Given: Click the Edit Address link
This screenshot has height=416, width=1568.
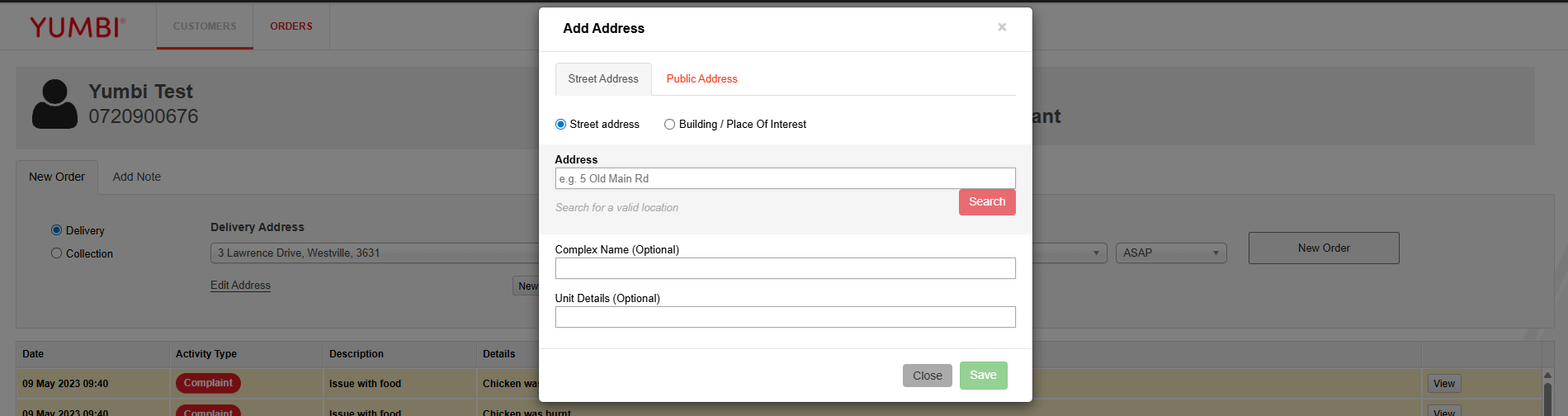Looking at the screenshot, I should click(x=240, y=286).
